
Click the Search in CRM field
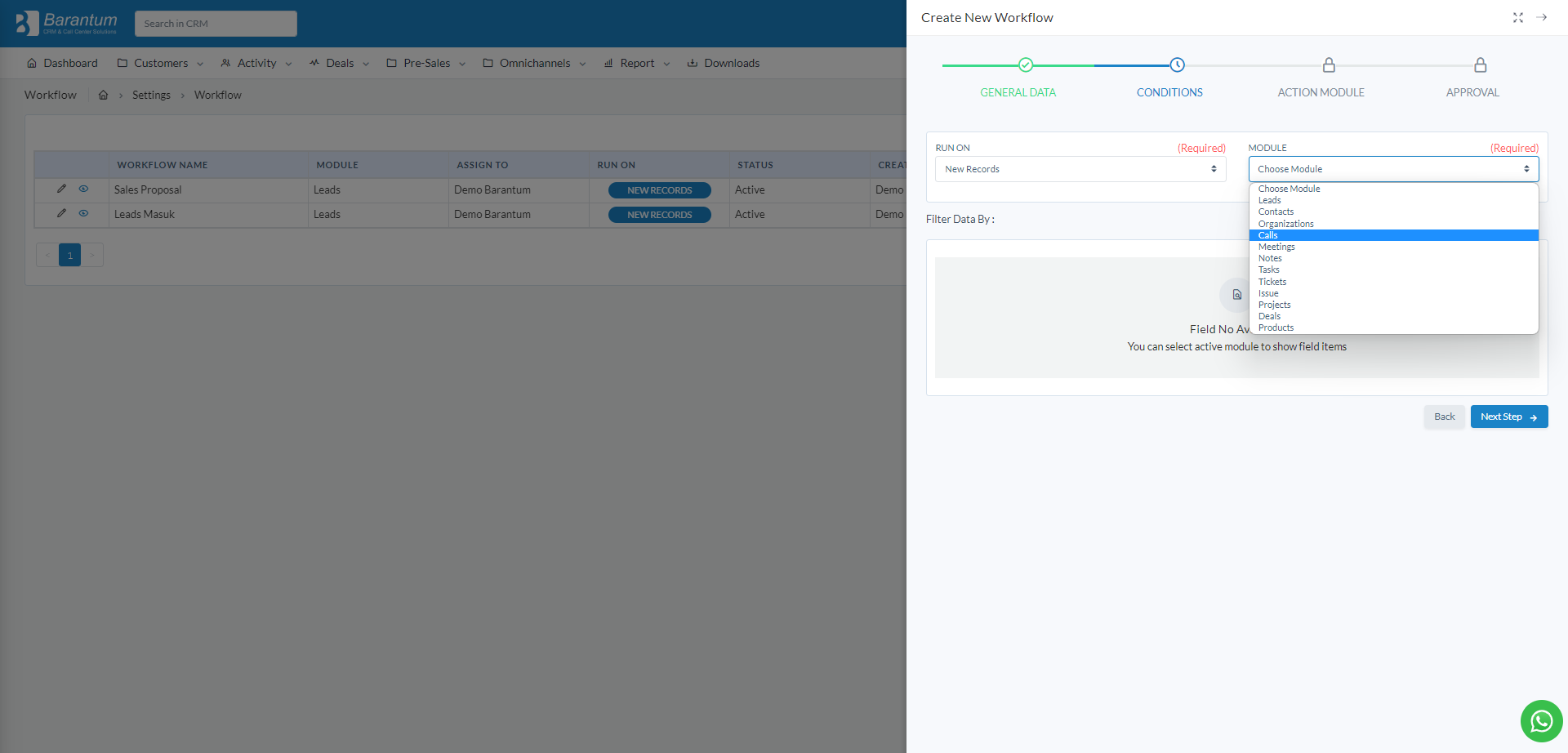tap(216, 24)
